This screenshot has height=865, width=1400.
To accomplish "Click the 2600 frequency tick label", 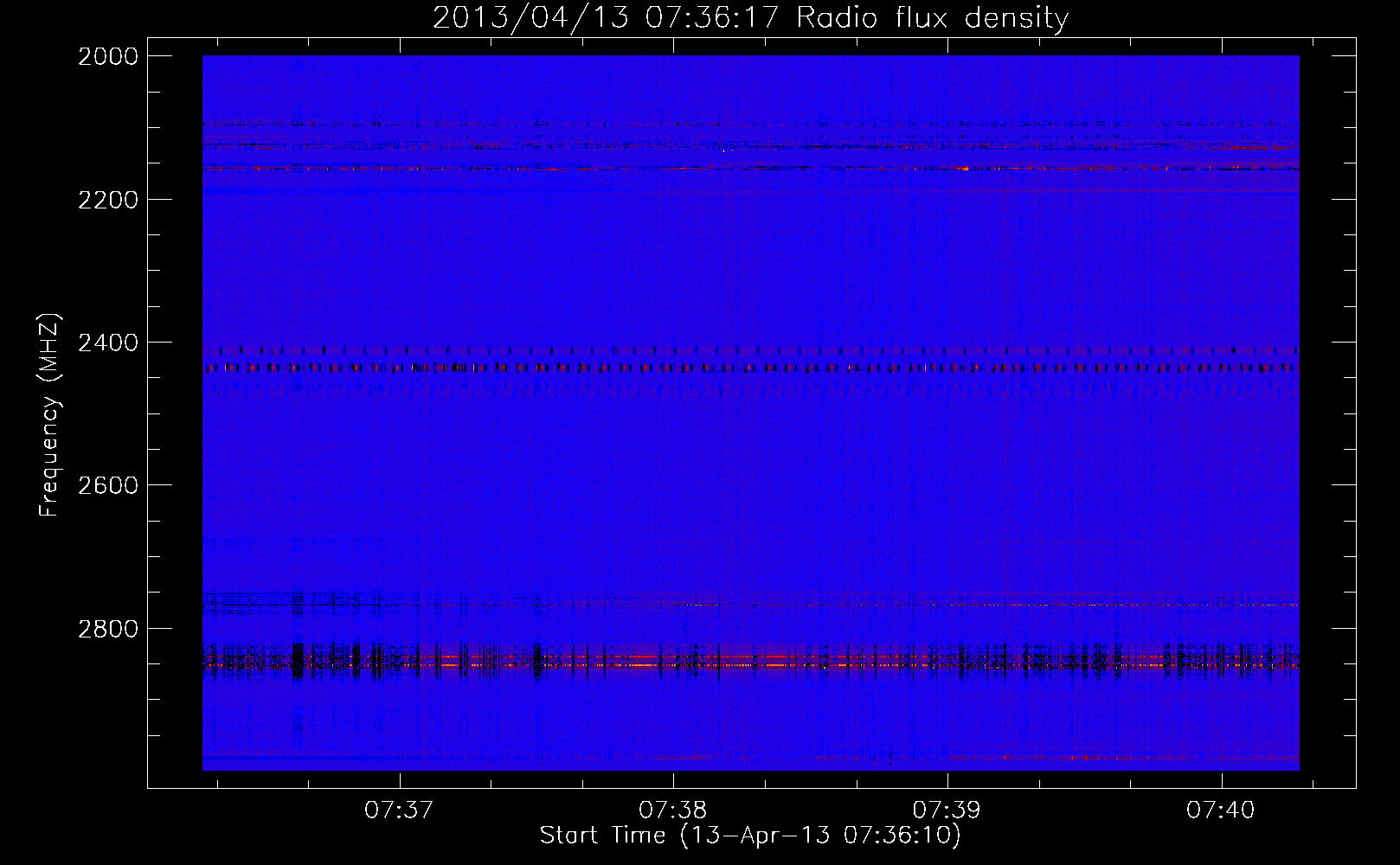I will 107,485.
